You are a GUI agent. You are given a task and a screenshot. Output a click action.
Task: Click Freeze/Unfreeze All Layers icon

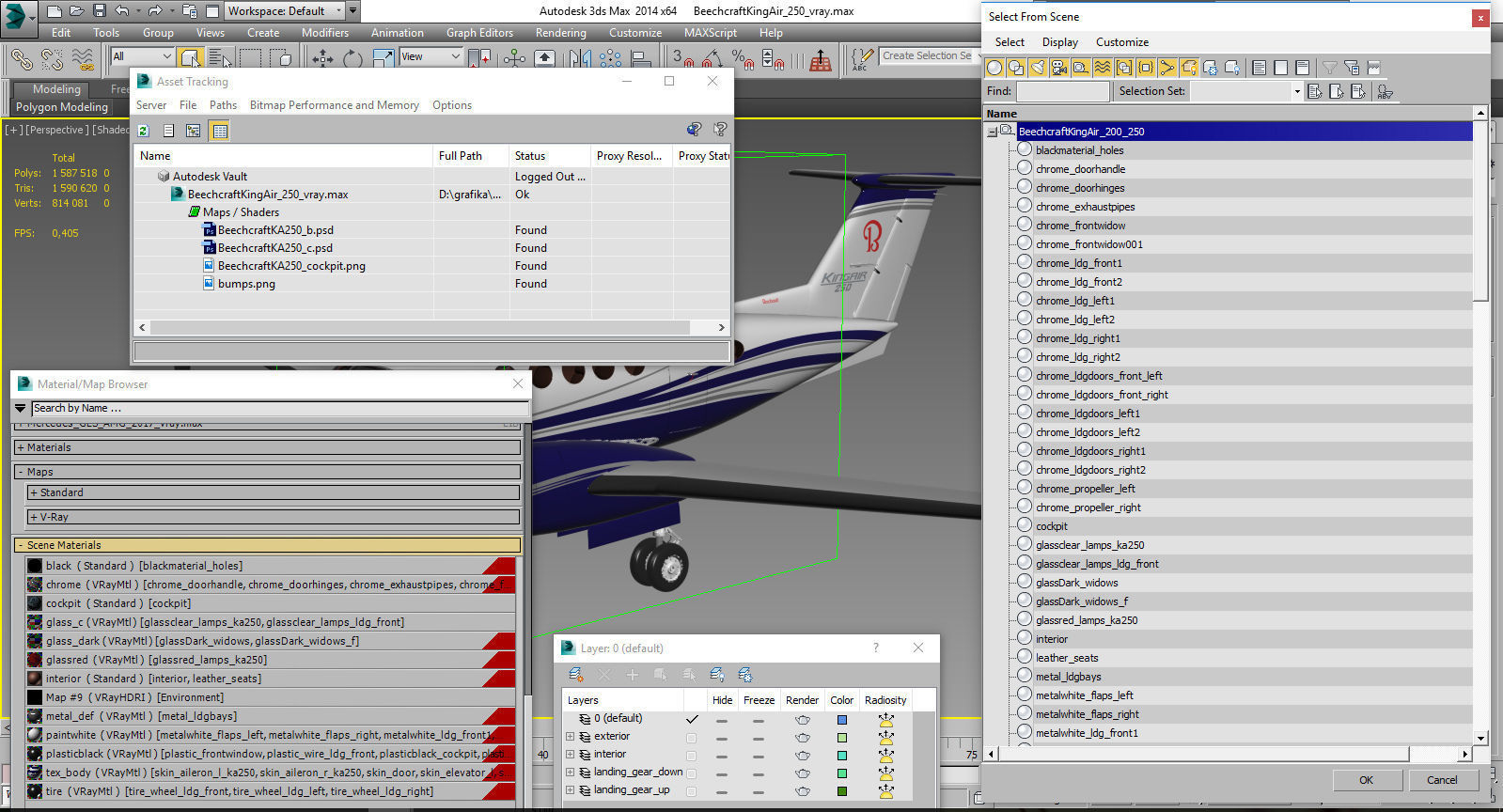coord(745,675)
